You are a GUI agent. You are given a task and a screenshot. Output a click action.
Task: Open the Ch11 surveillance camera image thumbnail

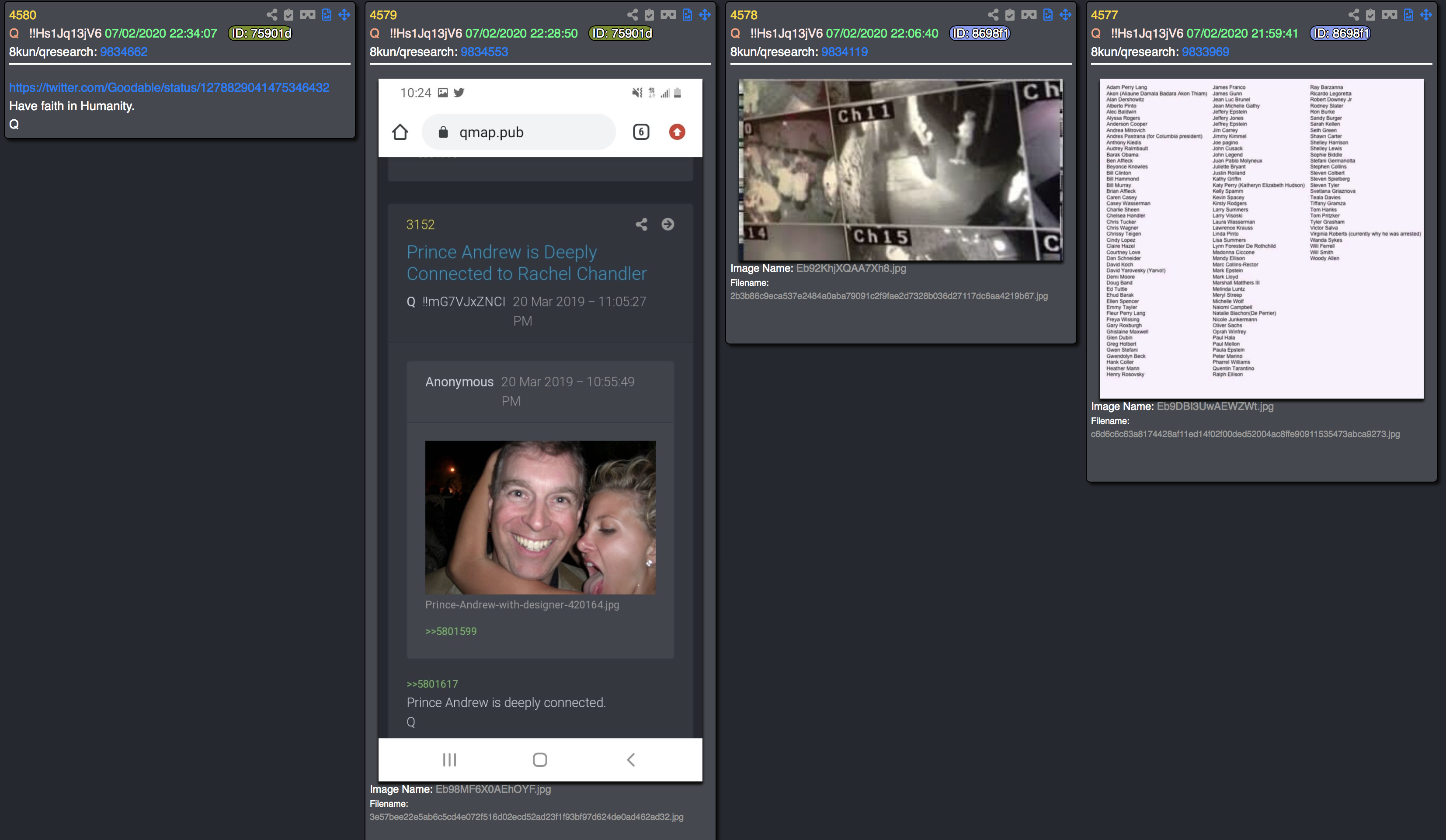point(900,170)
